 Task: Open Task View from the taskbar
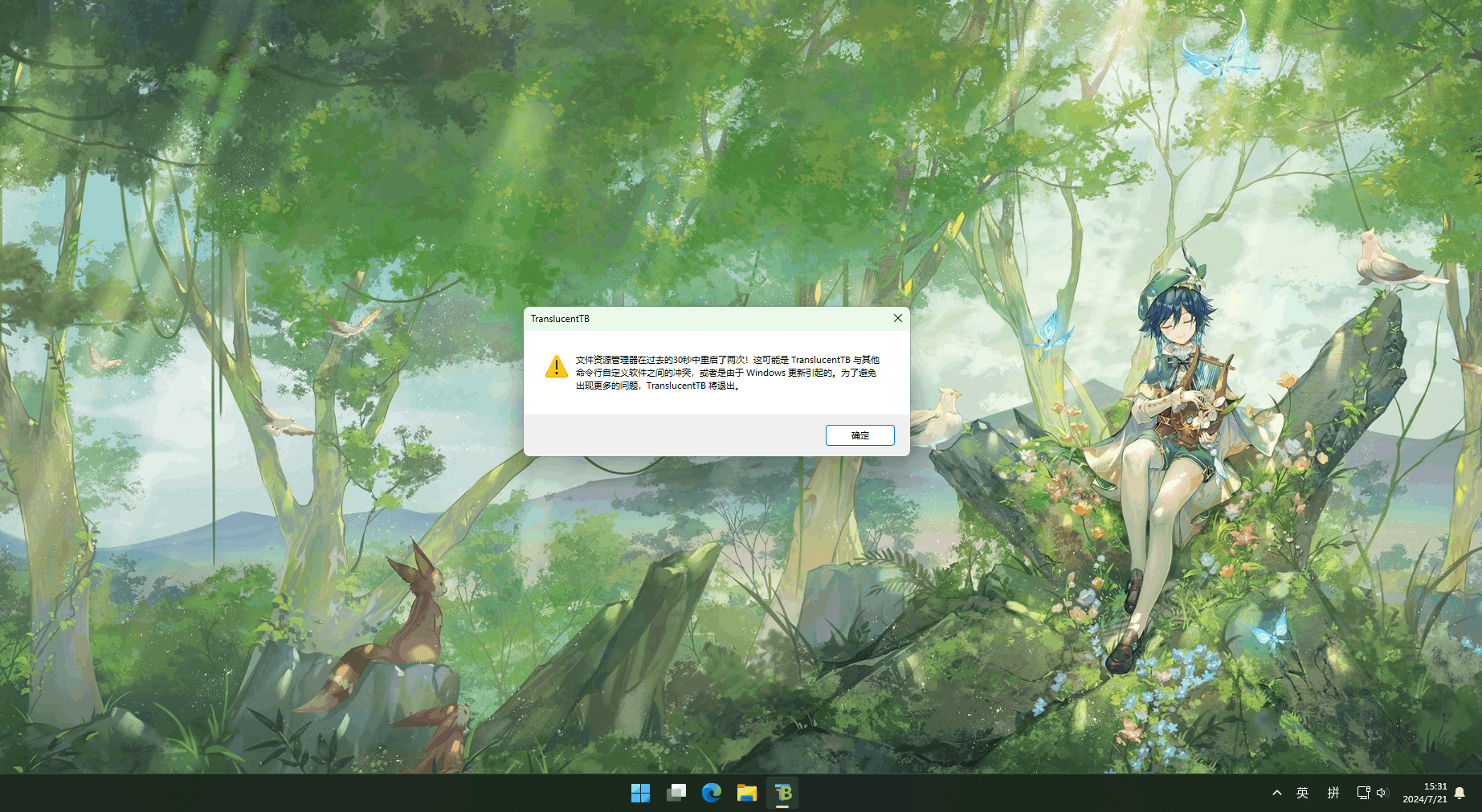coord(676,793)
